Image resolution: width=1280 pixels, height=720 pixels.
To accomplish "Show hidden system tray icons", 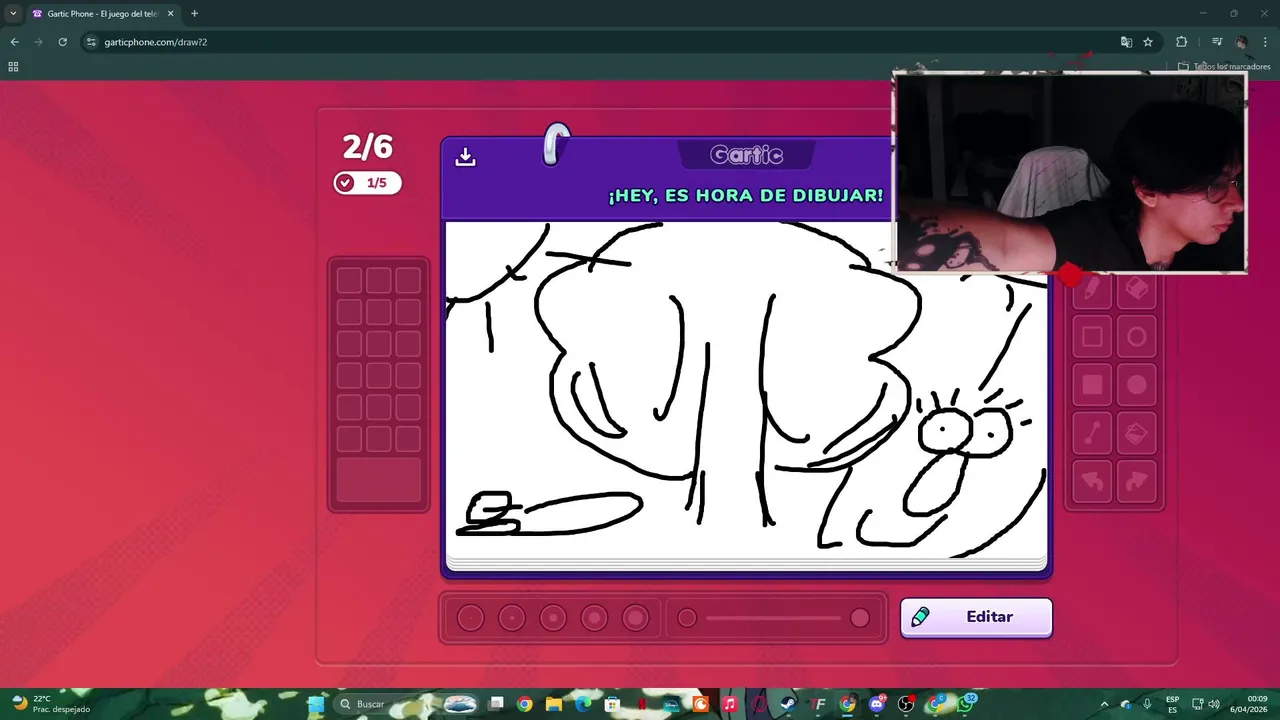I will 1105,704.
